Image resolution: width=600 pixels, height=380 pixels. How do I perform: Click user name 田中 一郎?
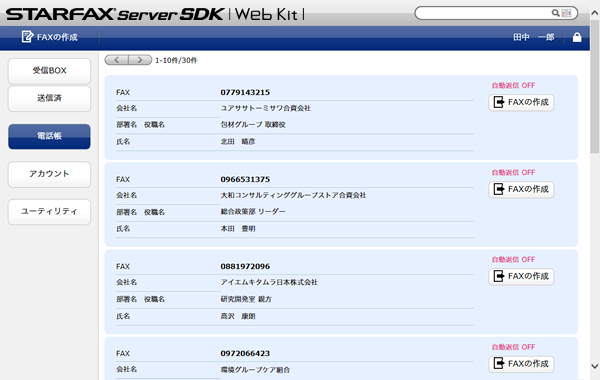(533, 37)
